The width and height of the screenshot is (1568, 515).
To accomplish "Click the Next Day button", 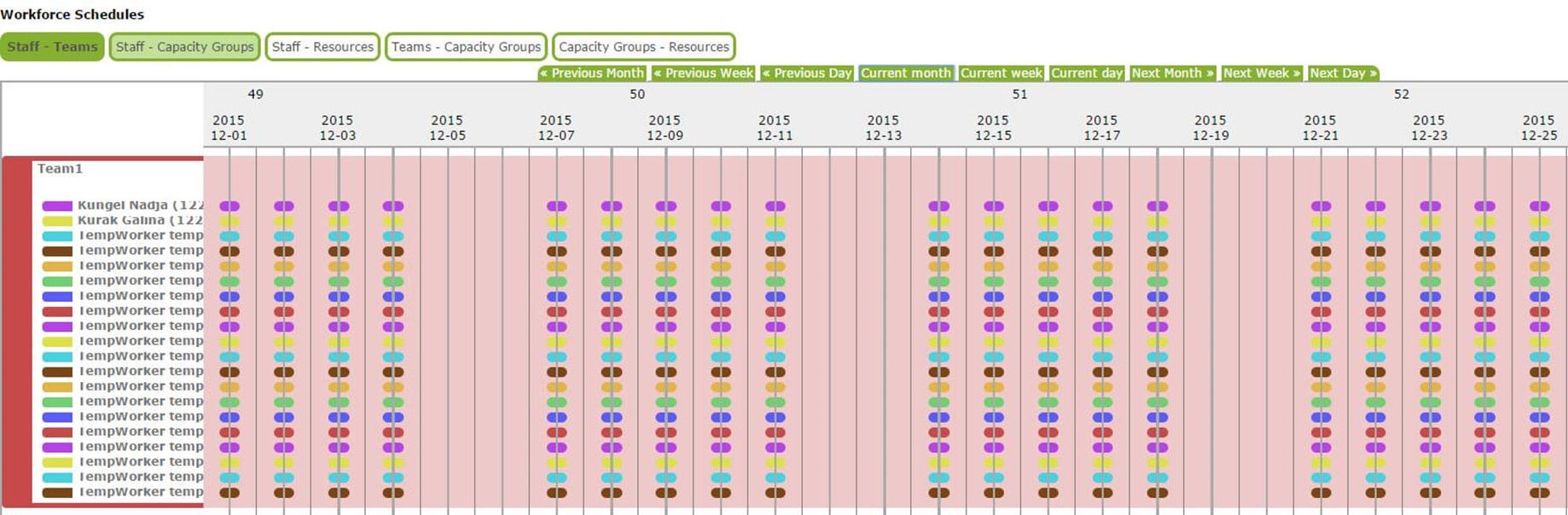I will pos(1343,73).
